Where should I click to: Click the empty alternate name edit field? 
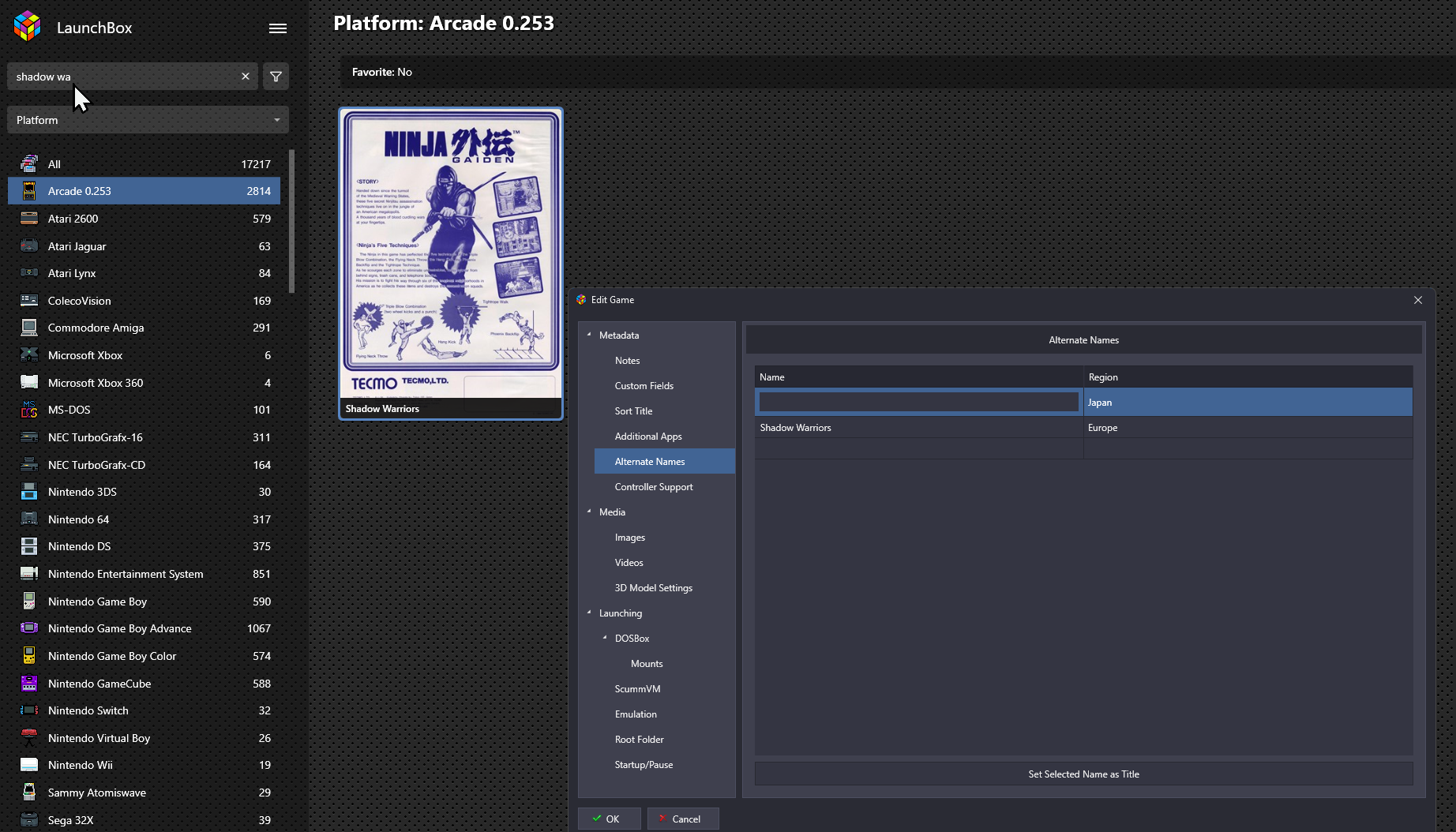(918, 403)
